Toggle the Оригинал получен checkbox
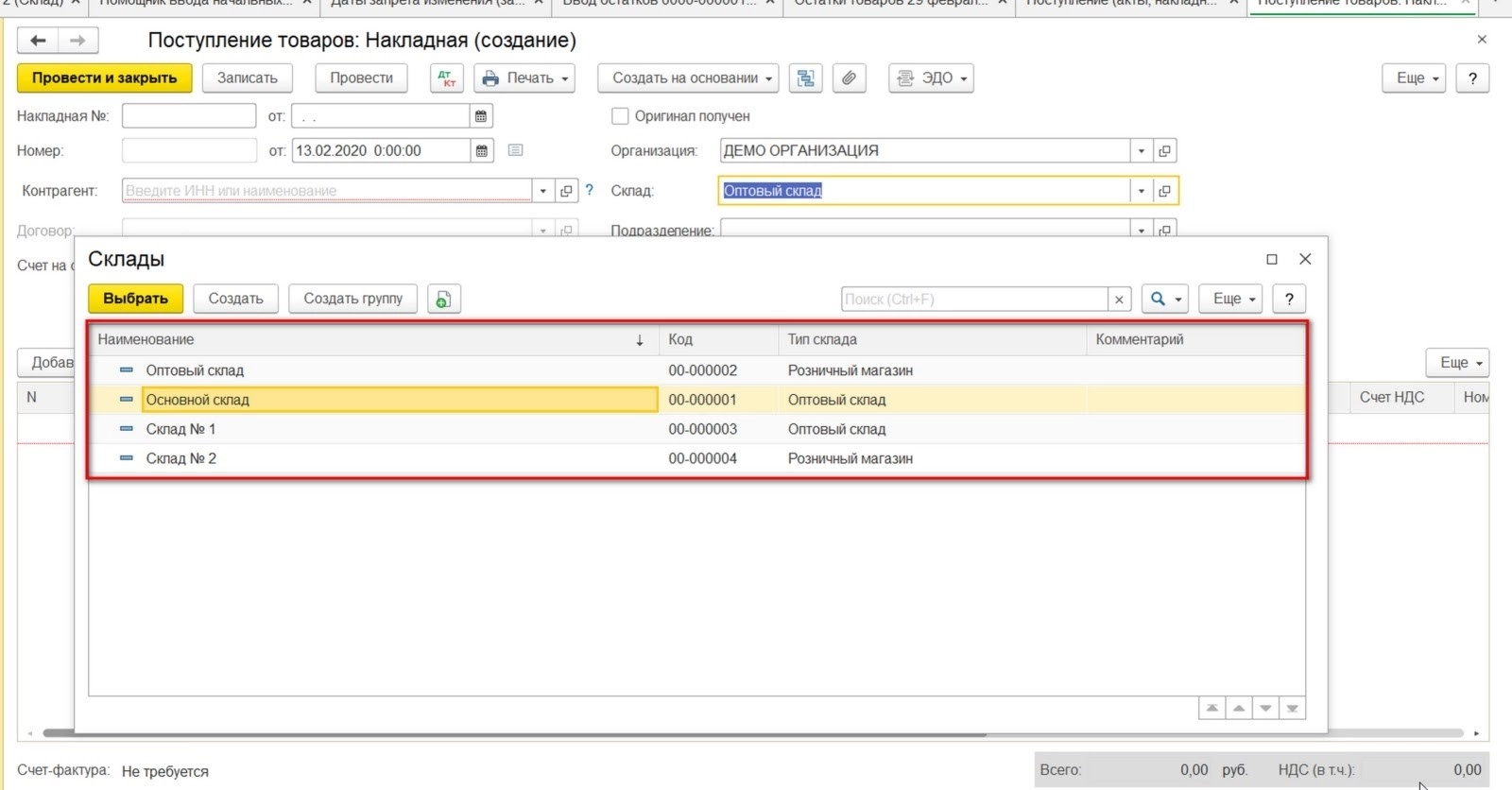 620,116
